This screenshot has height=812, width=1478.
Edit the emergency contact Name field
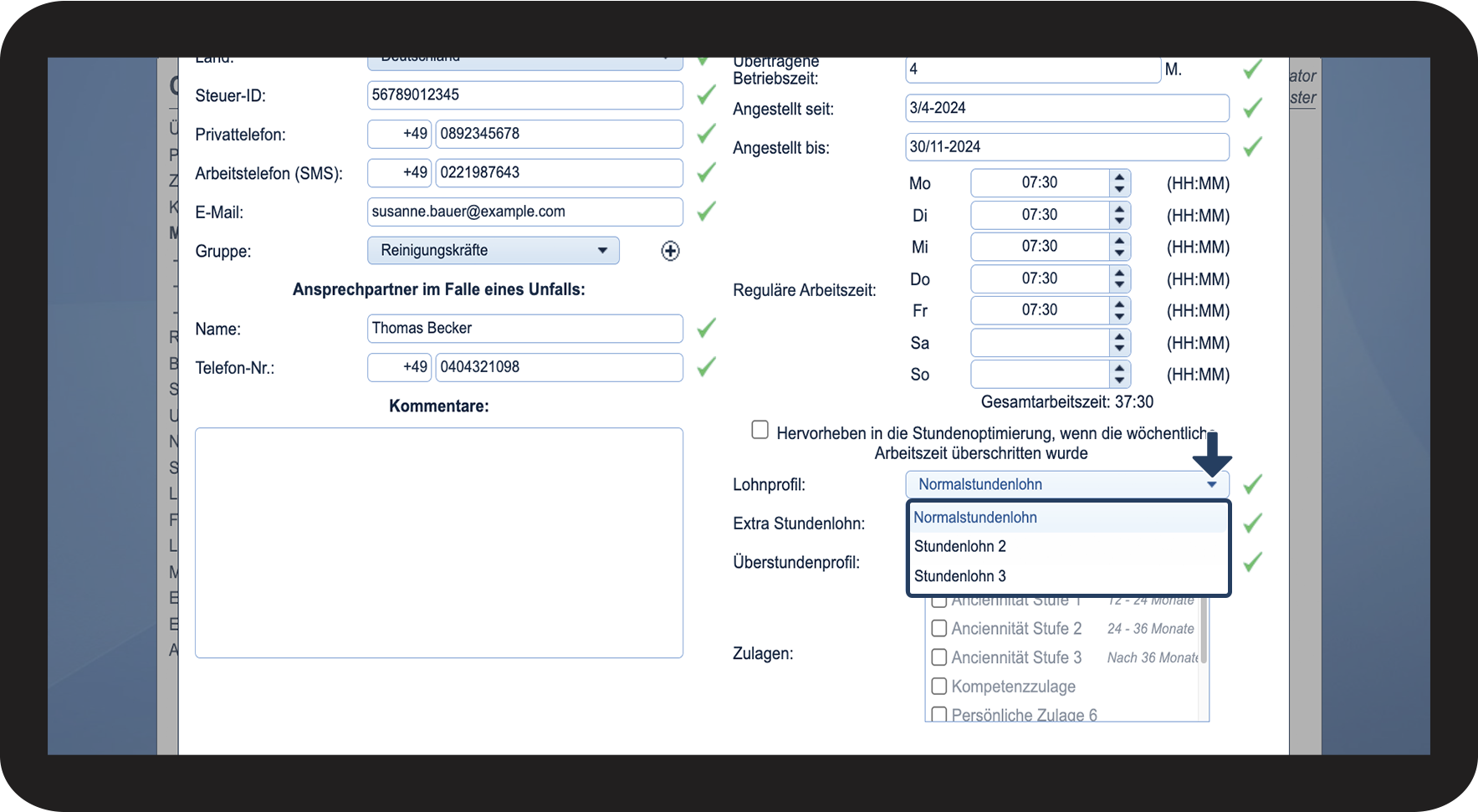click(525, 329)
